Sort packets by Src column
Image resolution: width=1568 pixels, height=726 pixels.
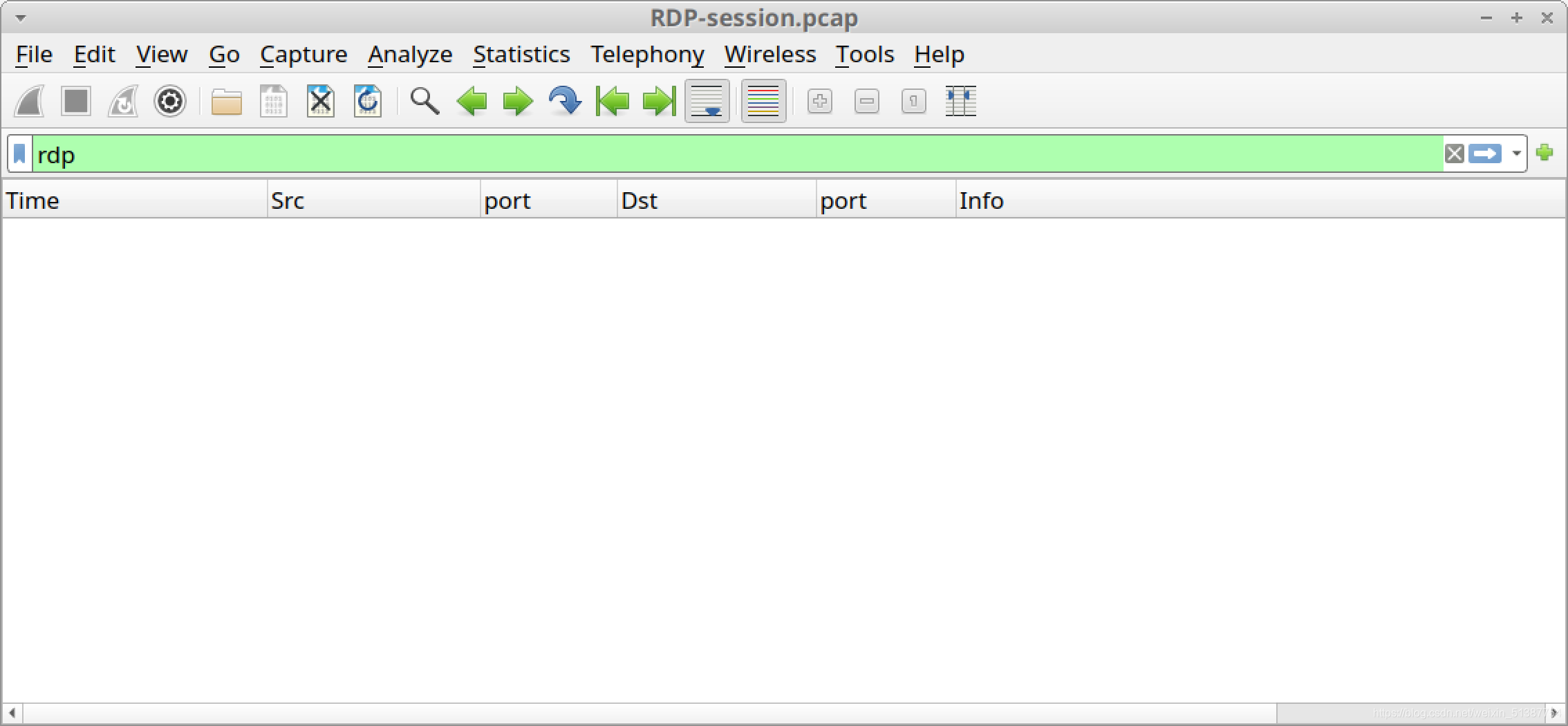[x=373, y=200]
